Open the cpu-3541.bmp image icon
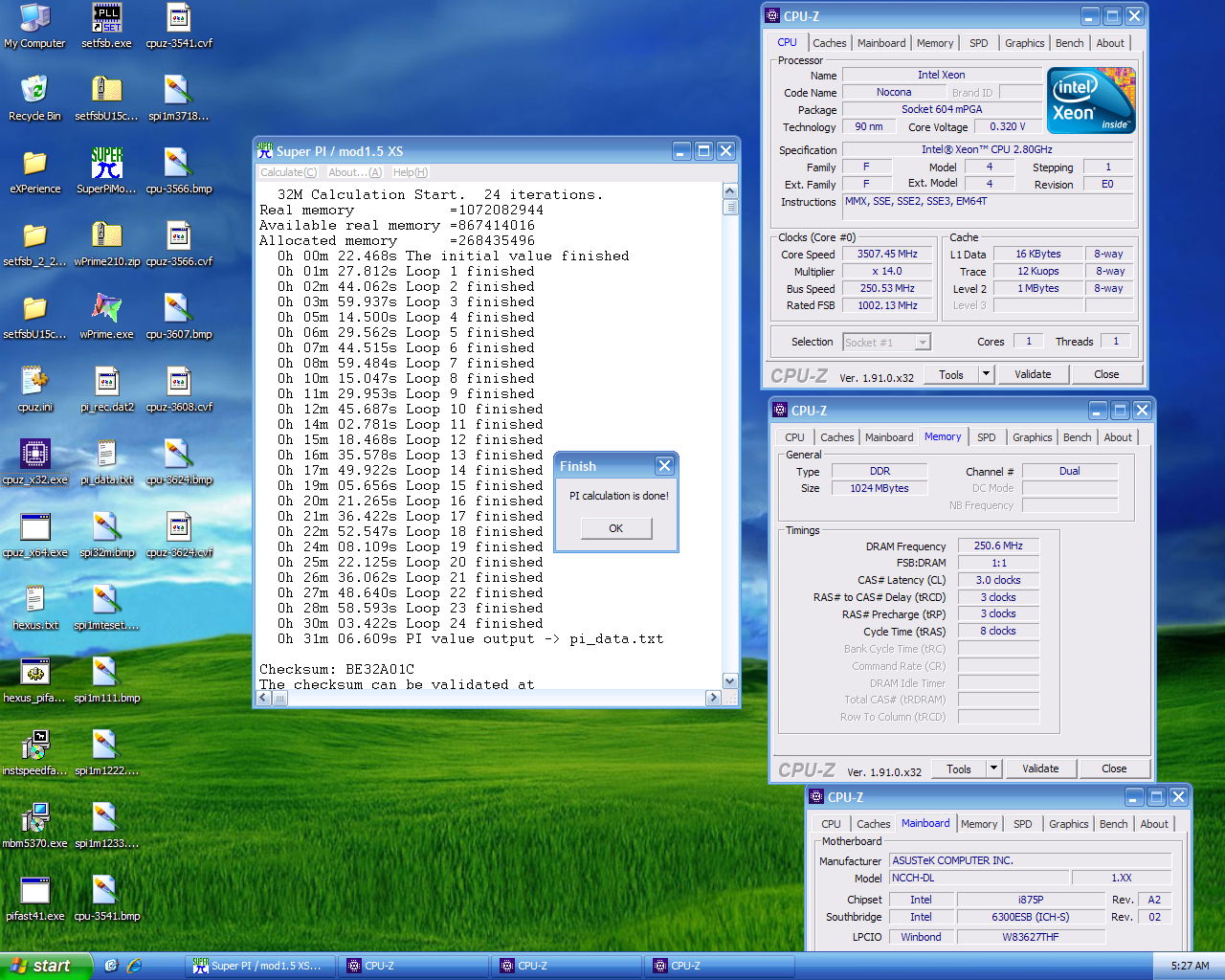Screen dimensions: 1225x980 106,899
